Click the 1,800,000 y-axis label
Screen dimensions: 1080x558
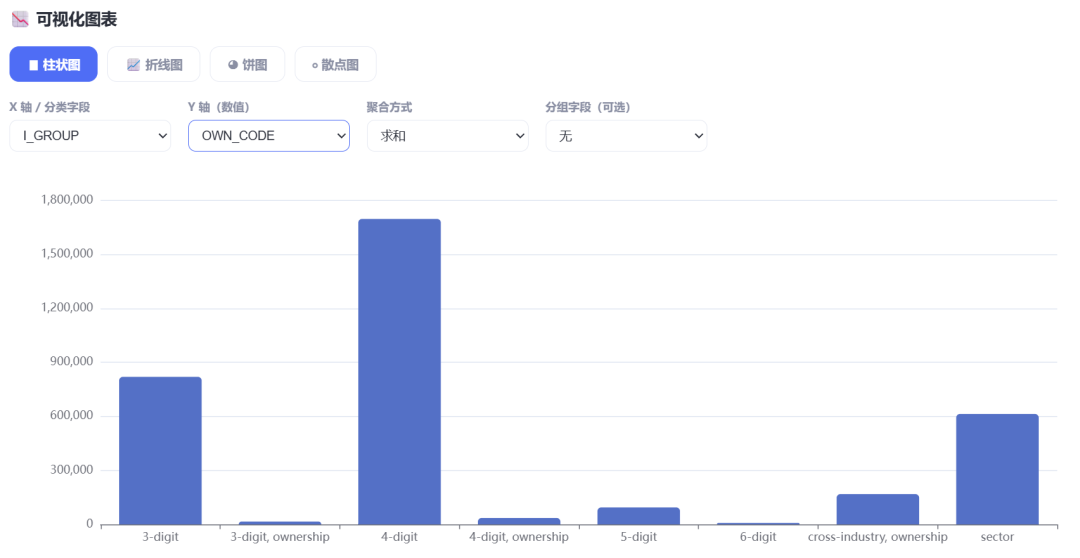point(67,200)
